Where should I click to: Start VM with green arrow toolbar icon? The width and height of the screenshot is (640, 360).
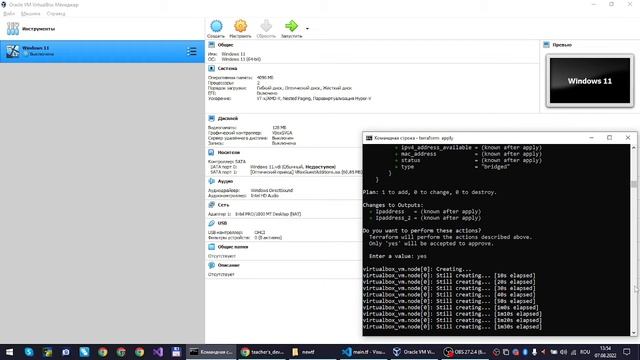point(291,26)
